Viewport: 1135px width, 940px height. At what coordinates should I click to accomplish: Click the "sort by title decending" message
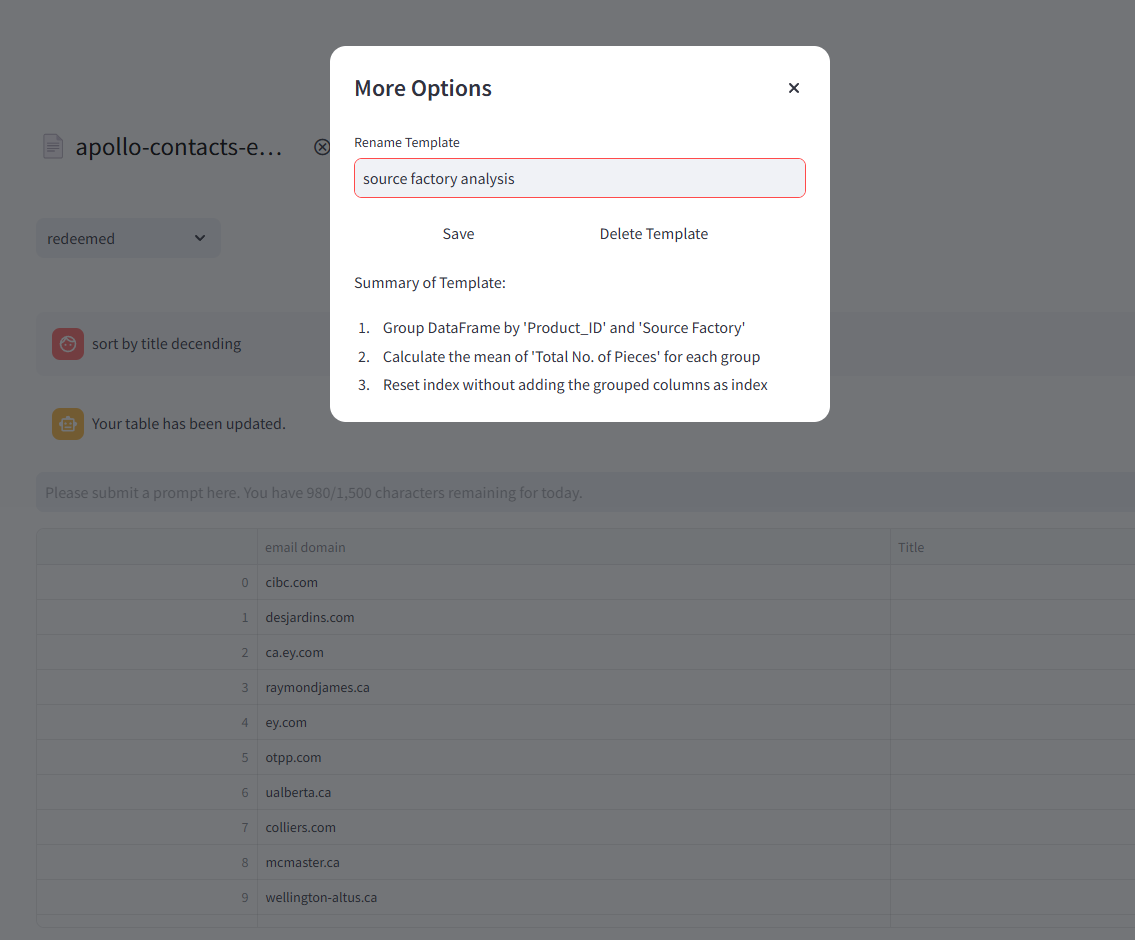pyautogui.click(x=166, y=344)
